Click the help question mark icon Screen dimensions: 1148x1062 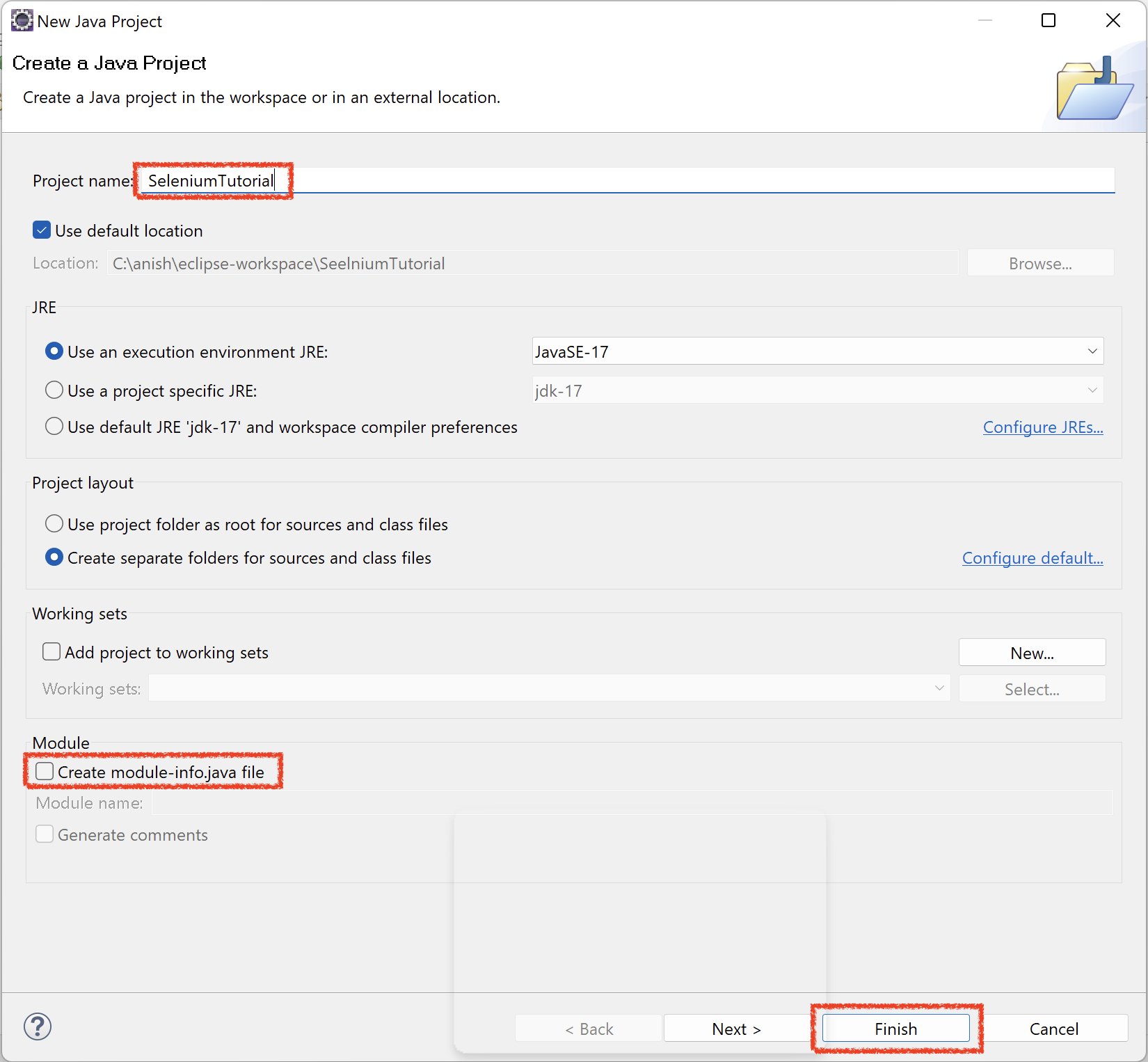point(38,1027)
